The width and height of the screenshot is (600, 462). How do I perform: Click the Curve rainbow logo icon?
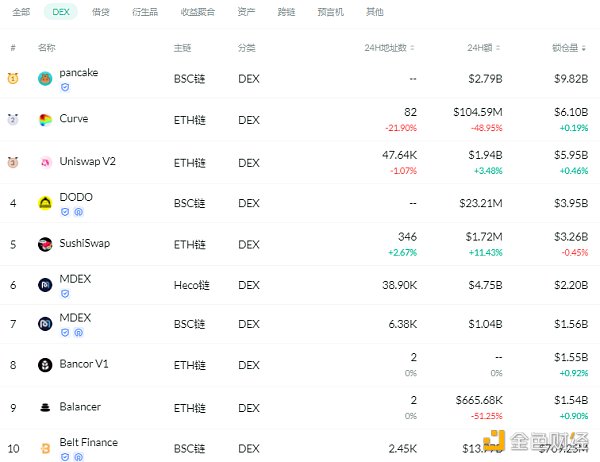[x=45, y=120]
